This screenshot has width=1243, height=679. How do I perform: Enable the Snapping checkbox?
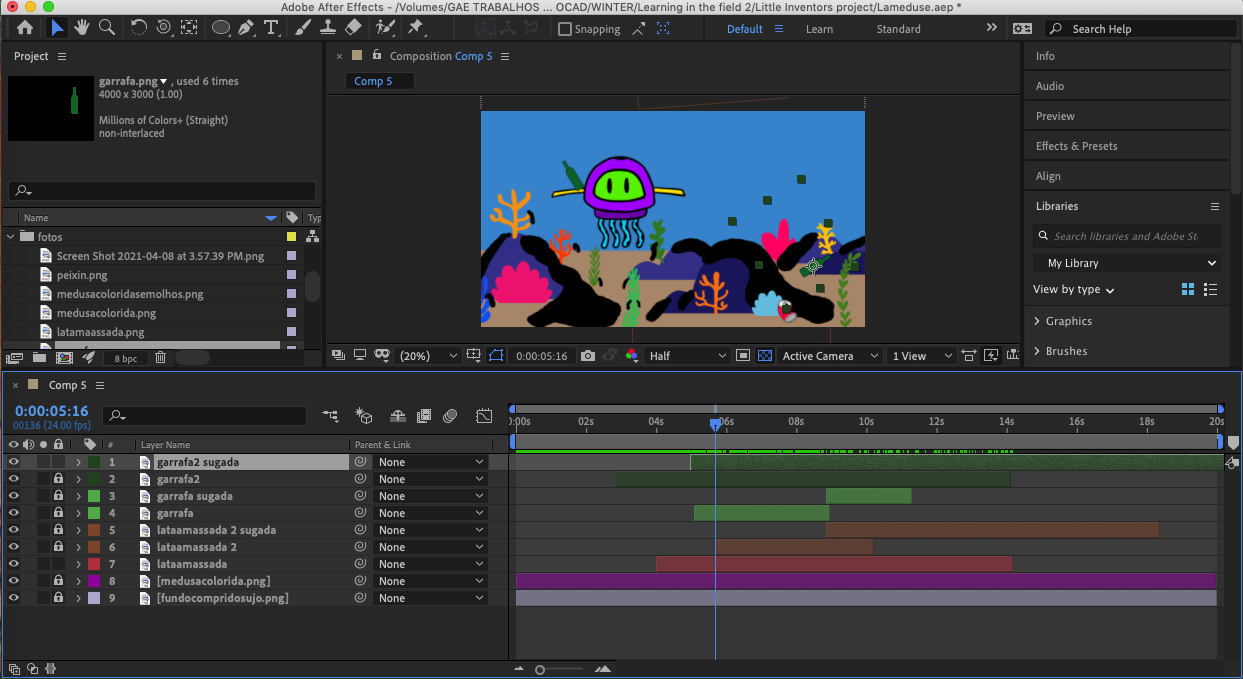click(x=565, y=29)
